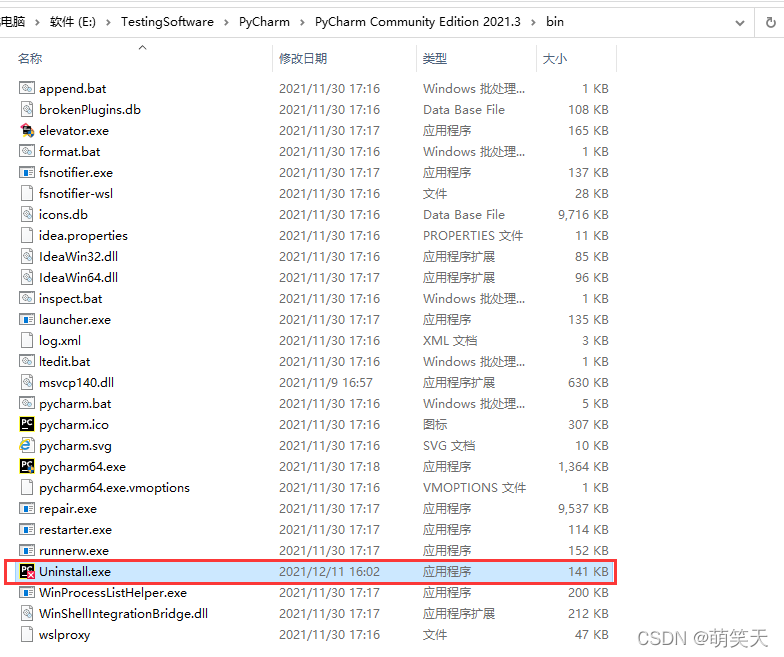Image resolution: width=784 pixels, height=657 pixels.
Task: Click the 9,716 KB size value
Action: click(583, 214)
